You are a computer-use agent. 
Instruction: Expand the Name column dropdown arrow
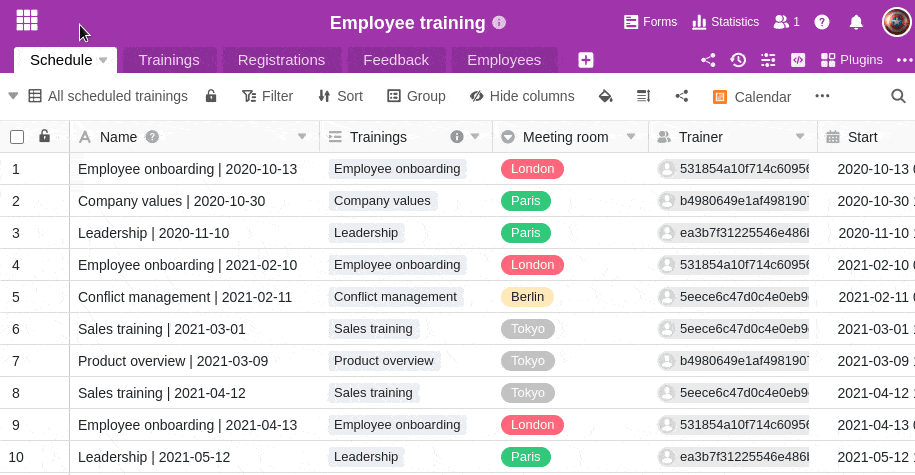point(302,137)
